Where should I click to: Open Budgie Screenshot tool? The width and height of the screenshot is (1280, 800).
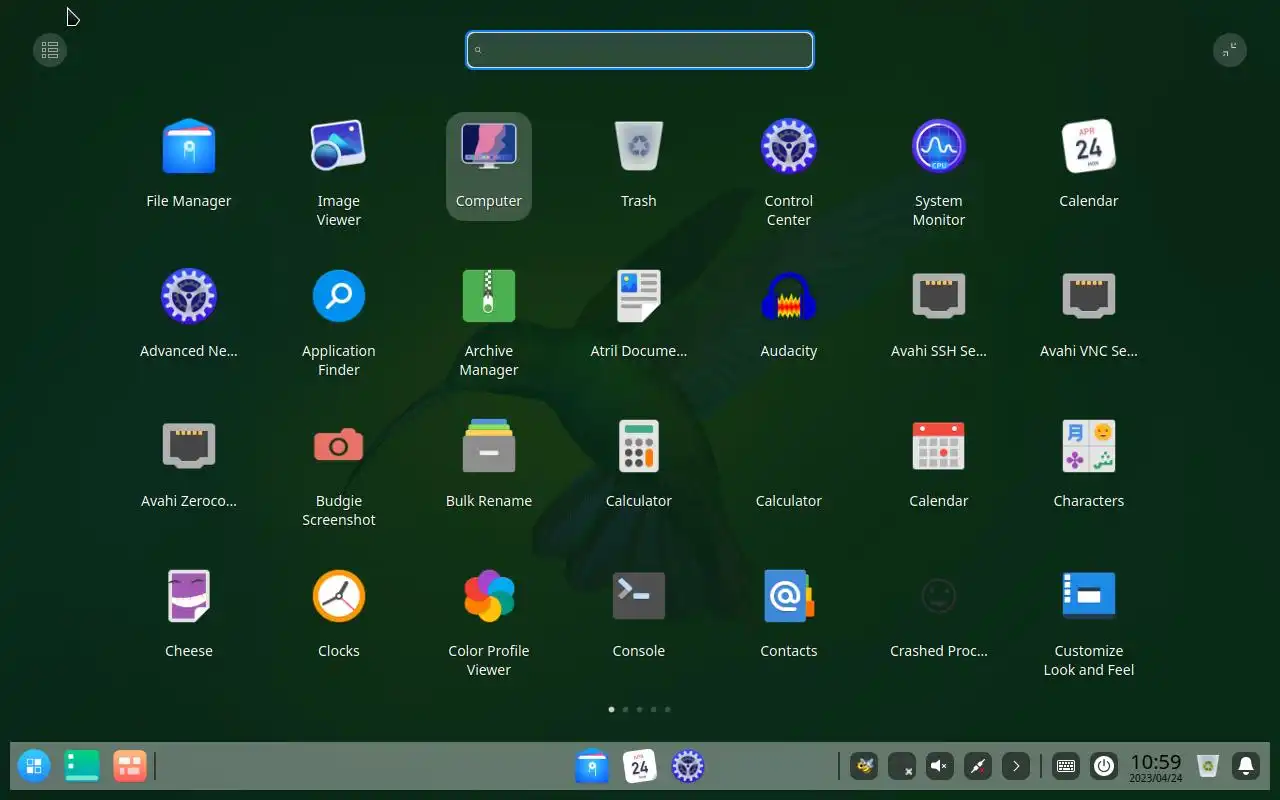point(339,447)
